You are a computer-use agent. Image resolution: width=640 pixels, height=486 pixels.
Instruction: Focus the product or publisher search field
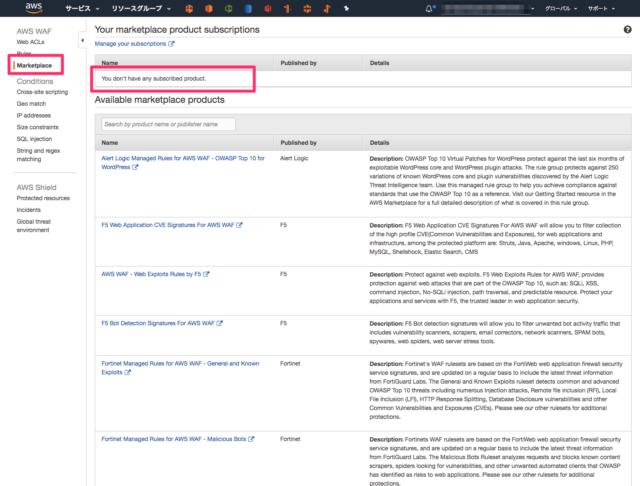(168, 124)
